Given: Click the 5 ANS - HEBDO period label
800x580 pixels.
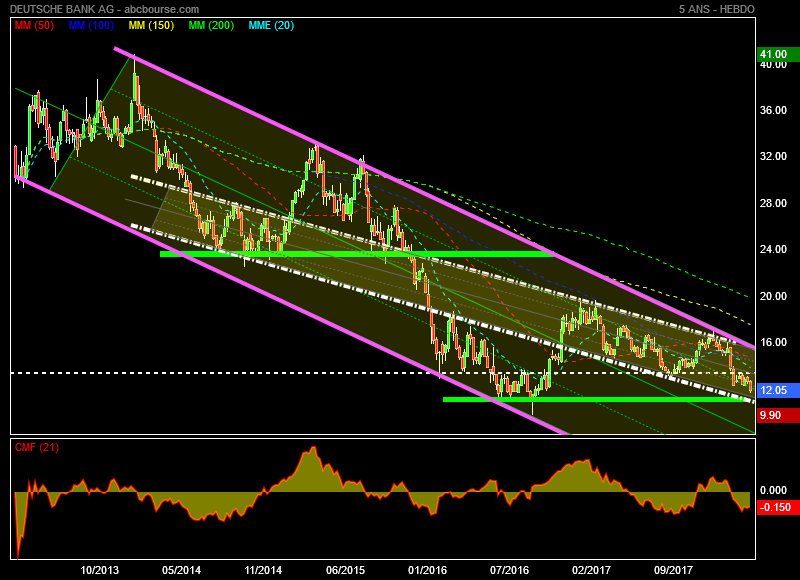Looking at the screenshot, I should (716, 9).
